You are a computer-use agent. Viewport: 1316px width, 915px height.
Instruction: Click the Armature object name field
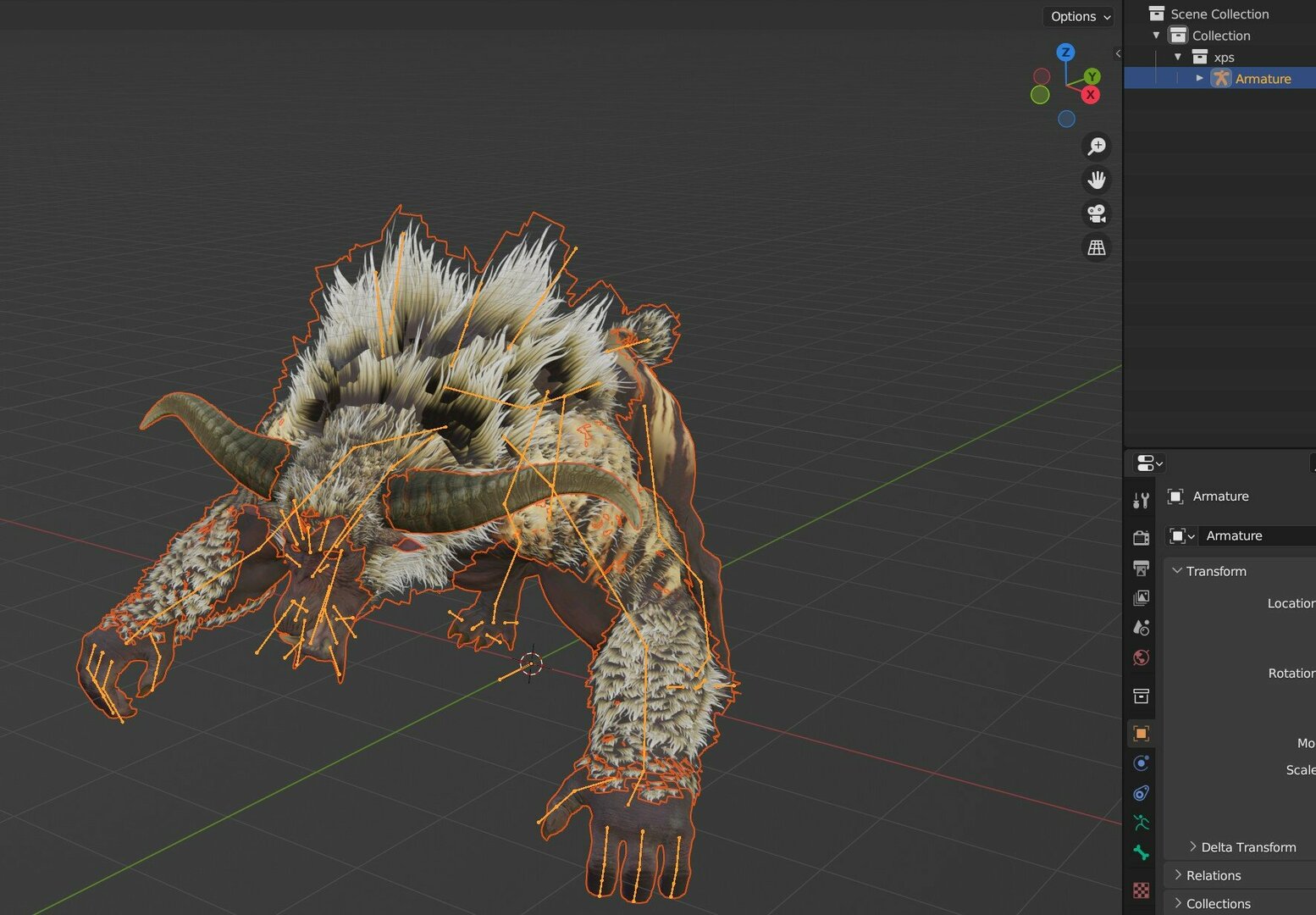pyautogui.click(x=1257, y=535)
